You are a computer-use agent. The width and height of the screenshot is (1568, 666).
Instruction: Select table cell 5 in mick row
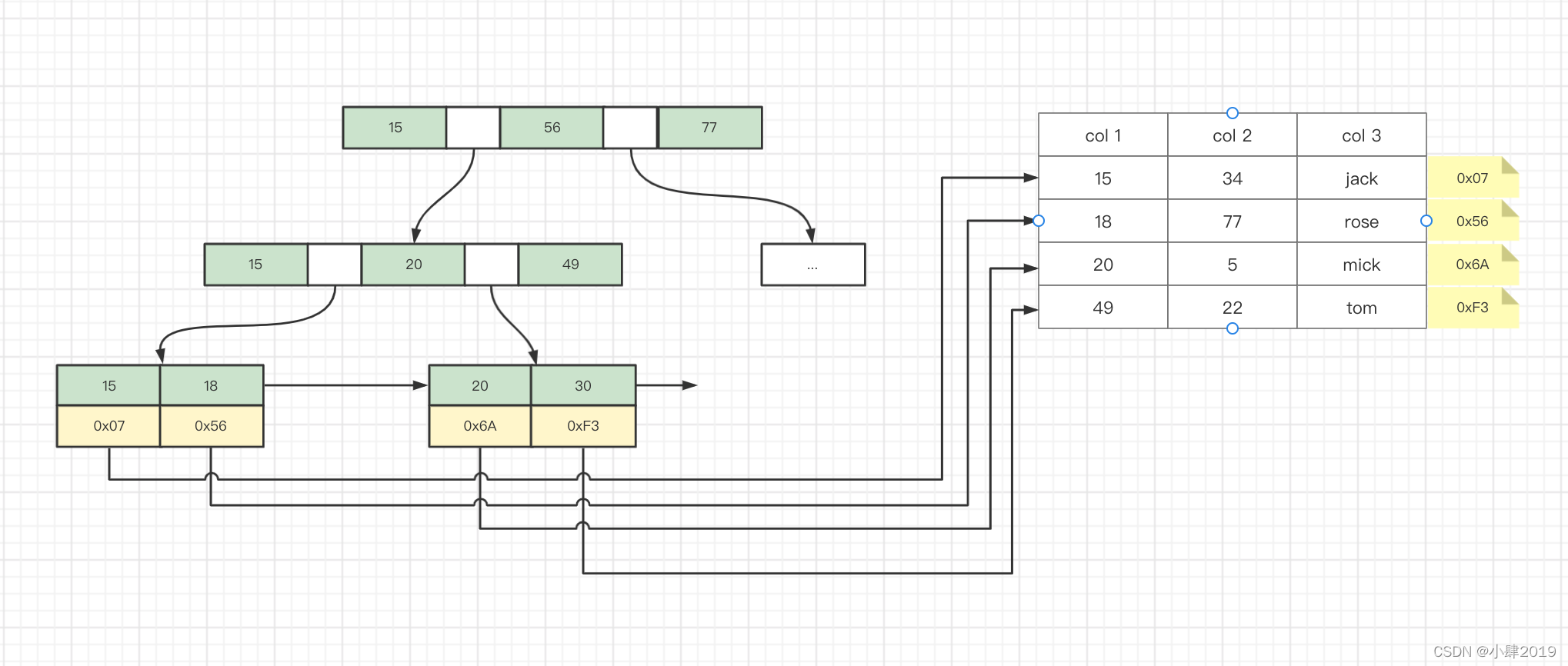[x=1233, y=265]
